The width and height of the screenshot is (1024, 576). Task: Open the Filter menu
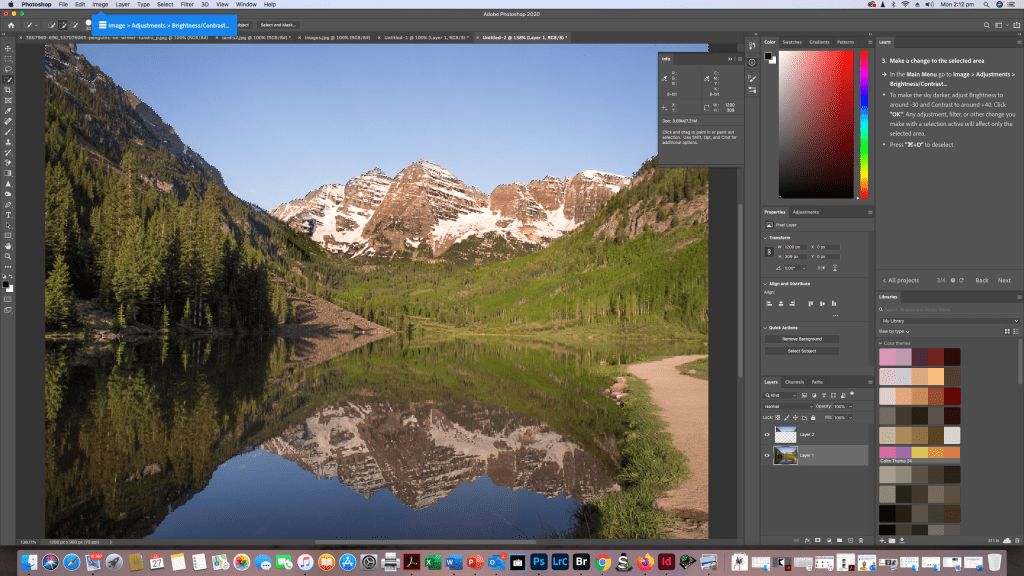pos(187,5)
